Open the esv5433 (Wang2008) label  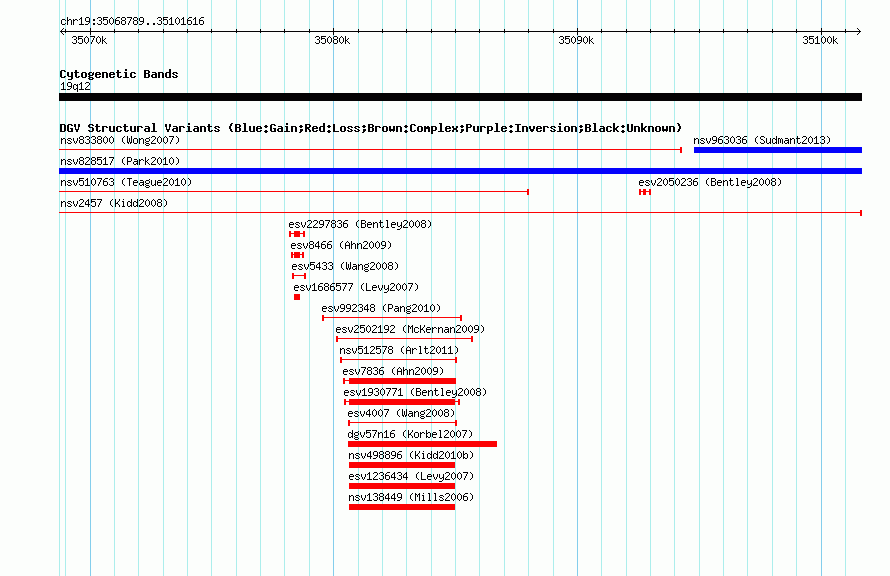tap(345, 266)
